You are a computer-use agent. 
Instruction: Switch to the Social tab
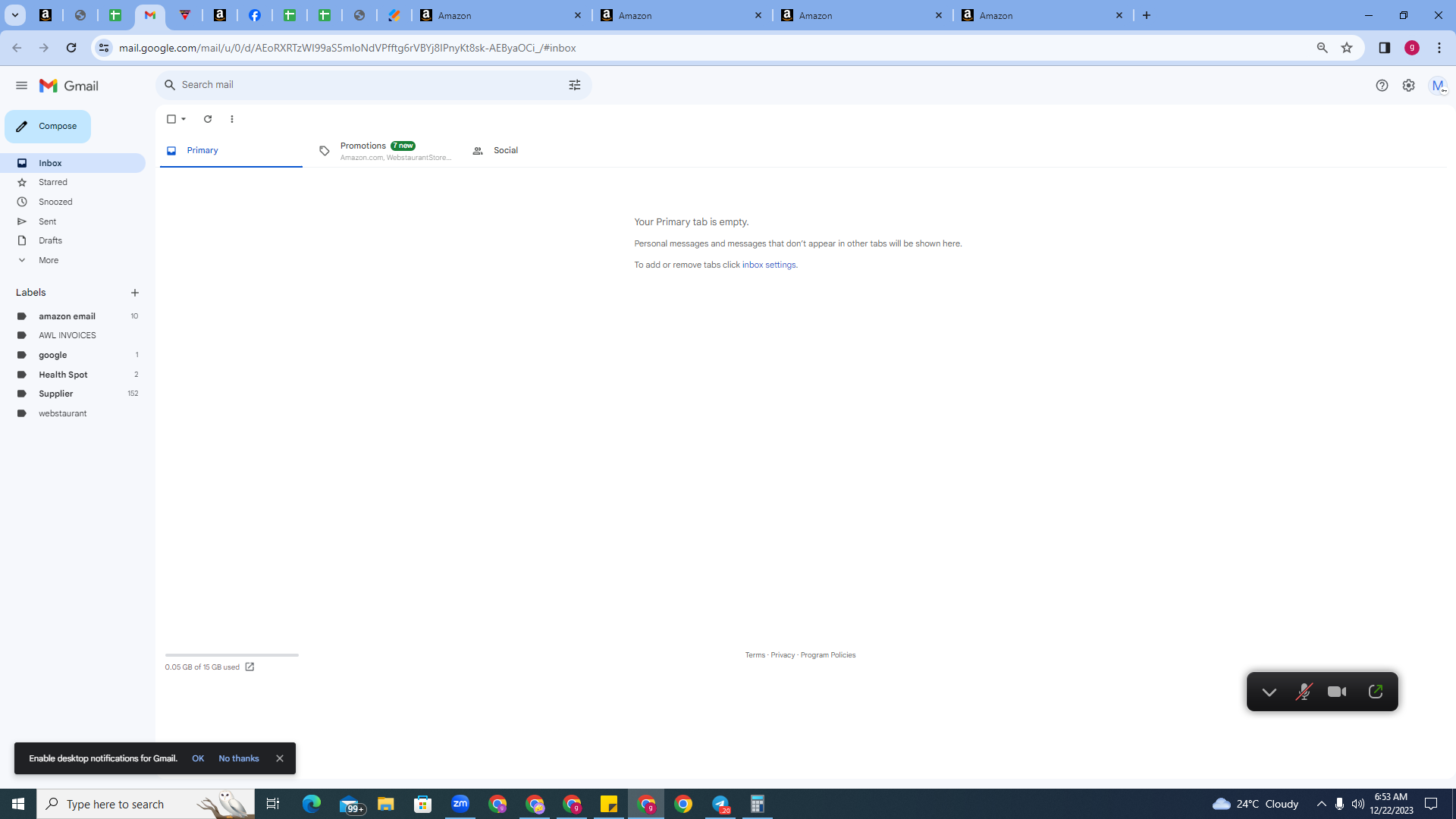506,151
